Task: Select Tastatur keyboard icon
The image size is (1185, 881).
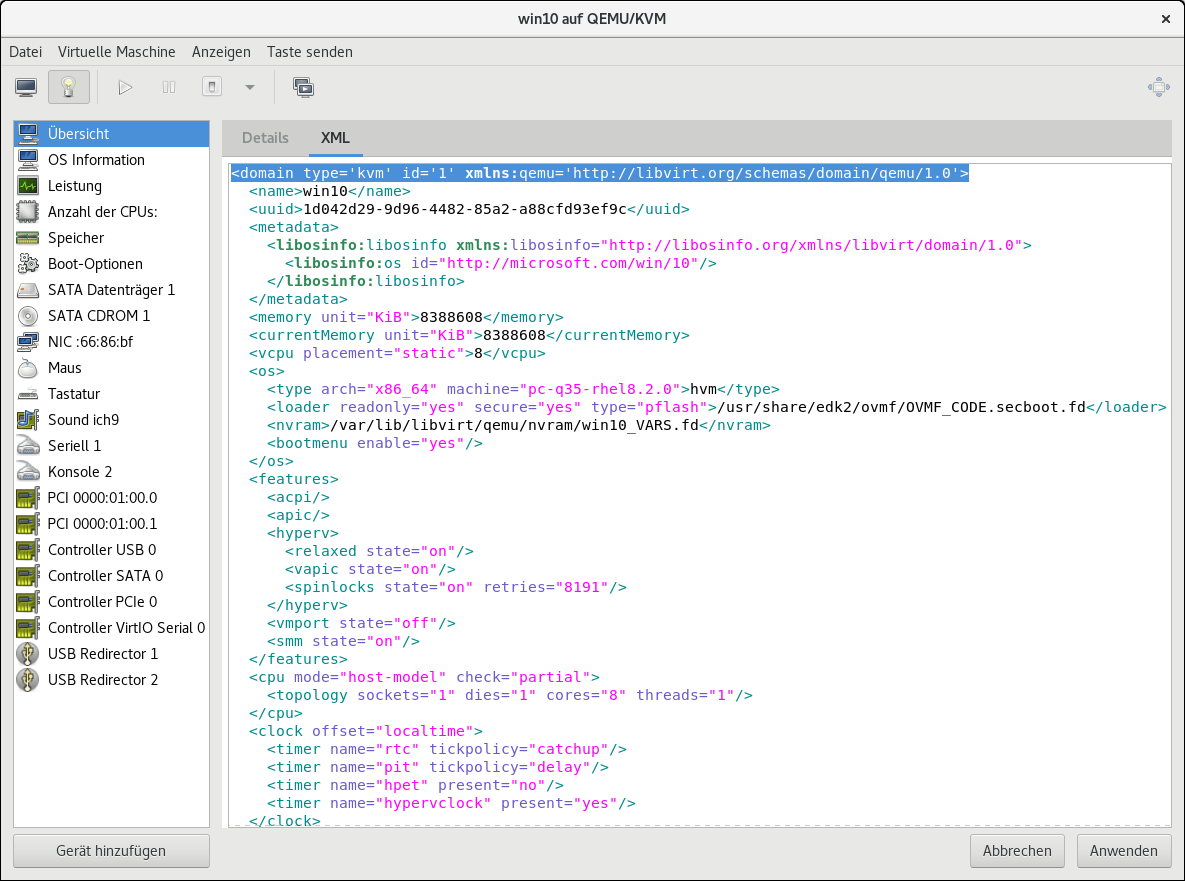Action: pyautogui.click(x=28, y=394)
